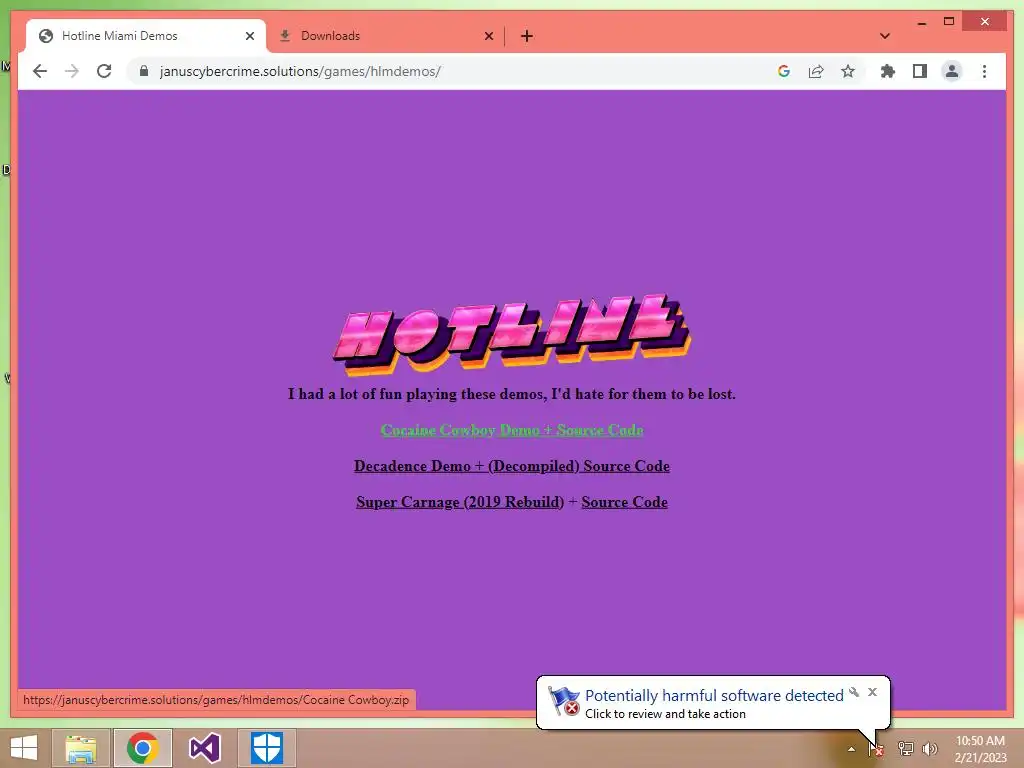
Task: Switch to the Hotline Miami Demos tab
Action: point(145,36)
